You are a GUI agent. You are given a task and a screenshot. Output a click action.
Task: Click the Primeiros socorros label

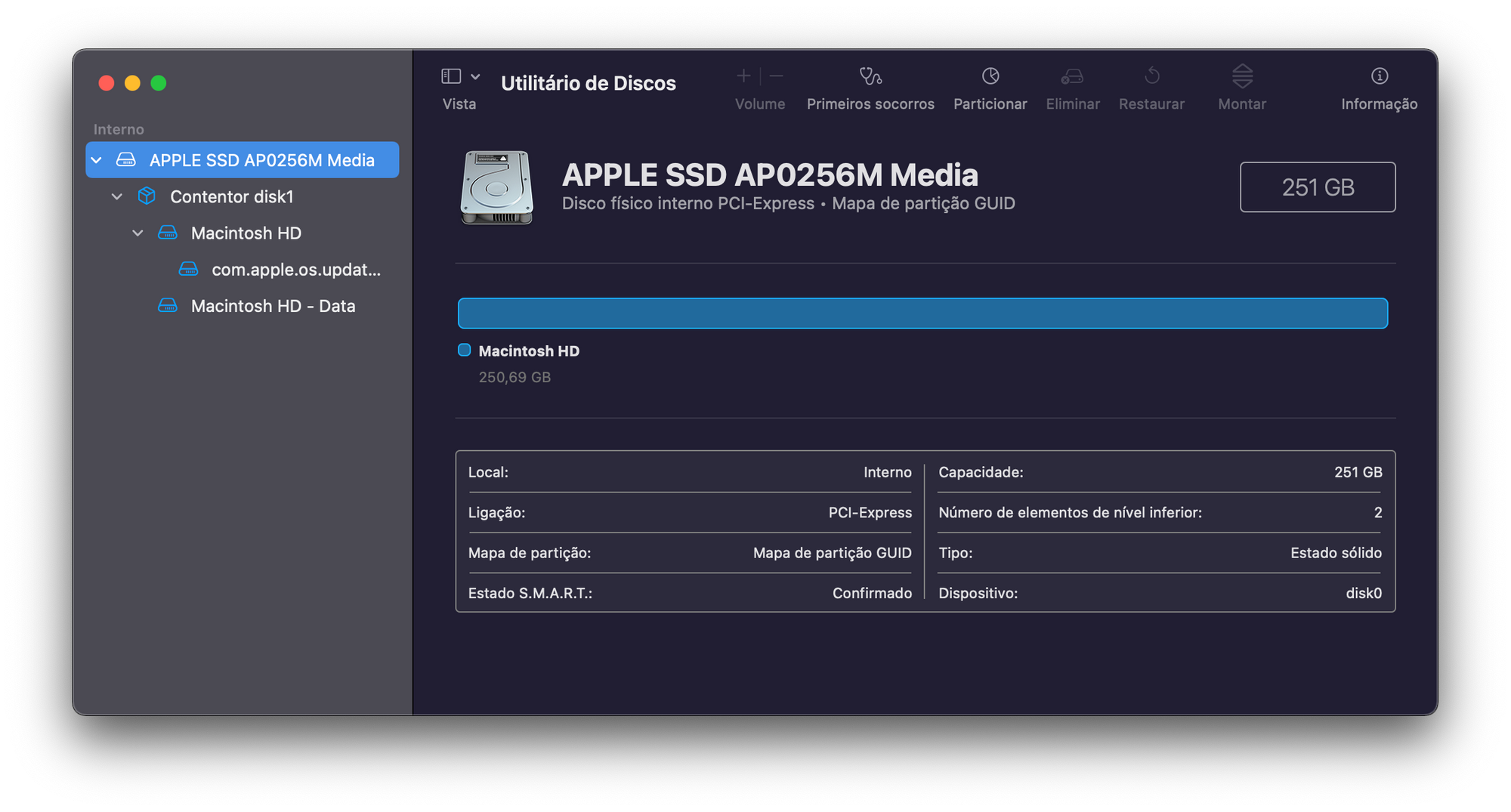[870, 104]
